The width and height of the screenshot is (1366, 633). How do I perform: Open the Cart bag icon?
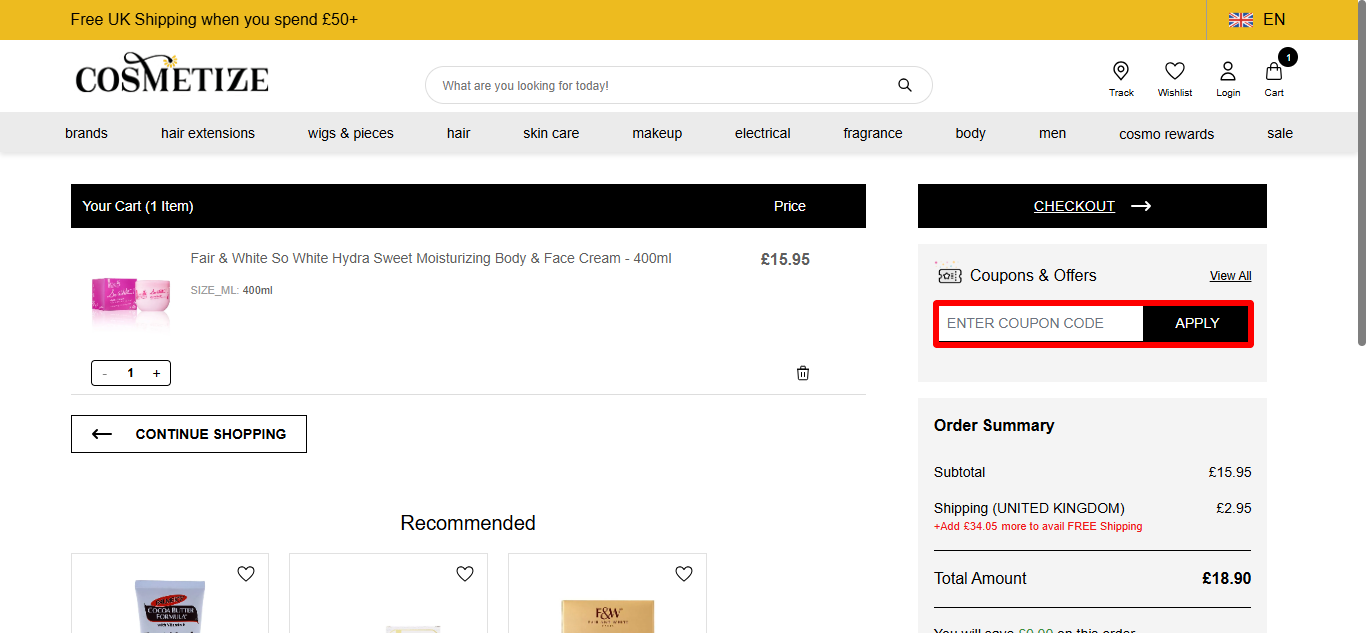(x=1274, y=79)
